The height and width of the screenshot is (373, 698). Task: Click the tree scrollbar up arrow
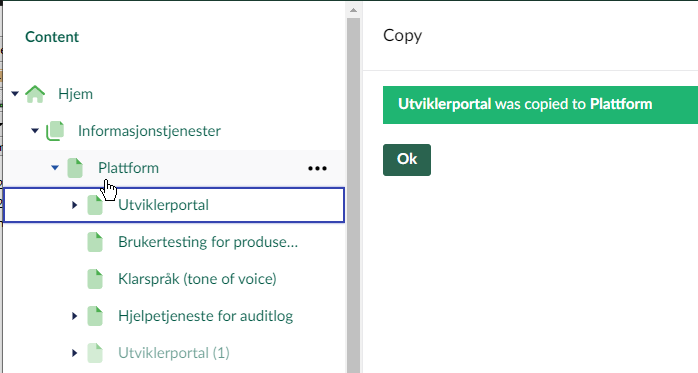pyautogui.click(x=353, y=10)
